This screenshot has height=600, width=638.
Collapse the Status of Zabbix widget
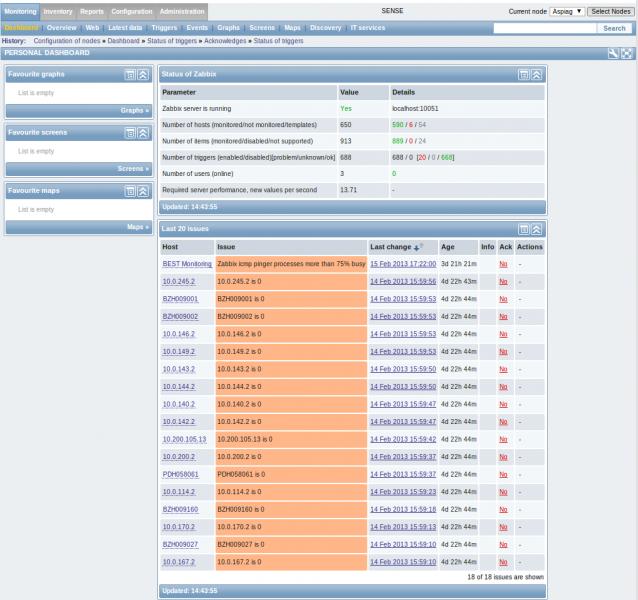pos(537,74)
